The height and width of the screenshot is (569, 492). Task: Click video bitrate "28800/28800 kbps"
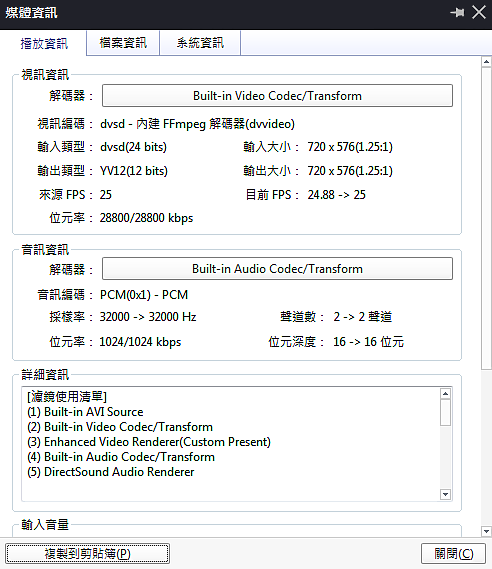coord(147,218)
